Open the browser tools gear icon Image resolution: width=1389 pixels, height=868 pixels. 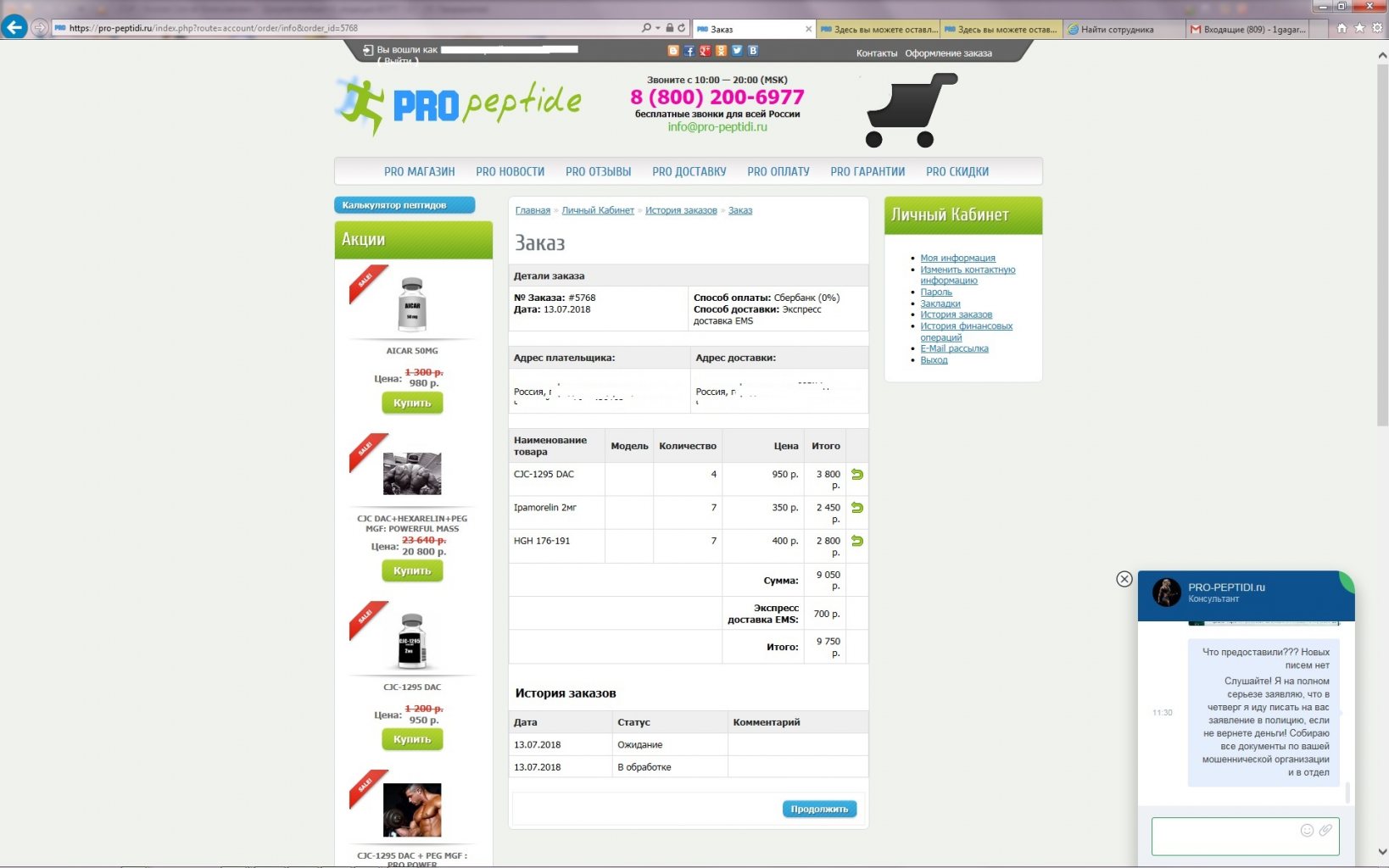click(1377, 28)
